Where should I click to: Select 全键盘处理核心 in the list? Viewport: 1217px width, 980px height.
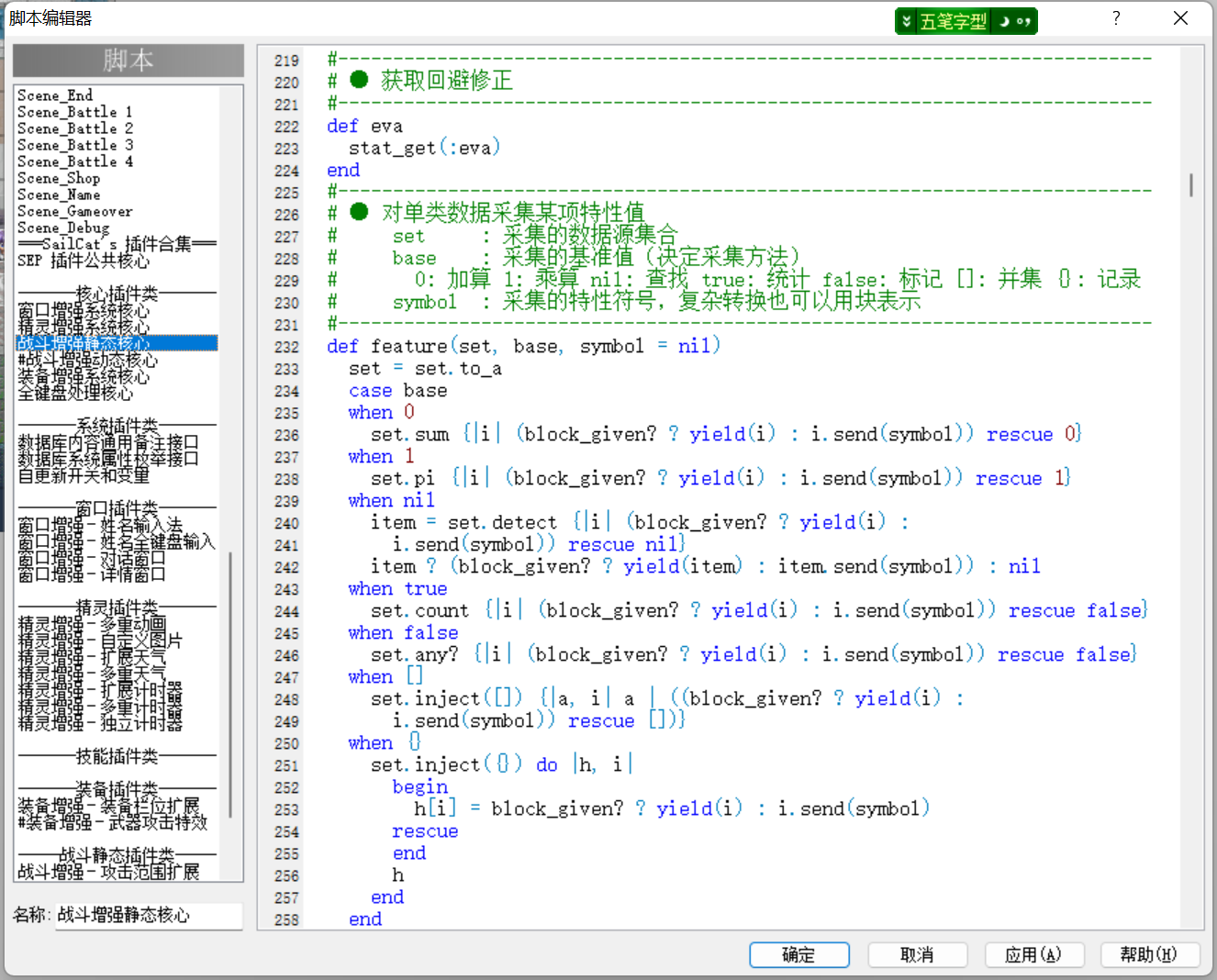point(75,393)
